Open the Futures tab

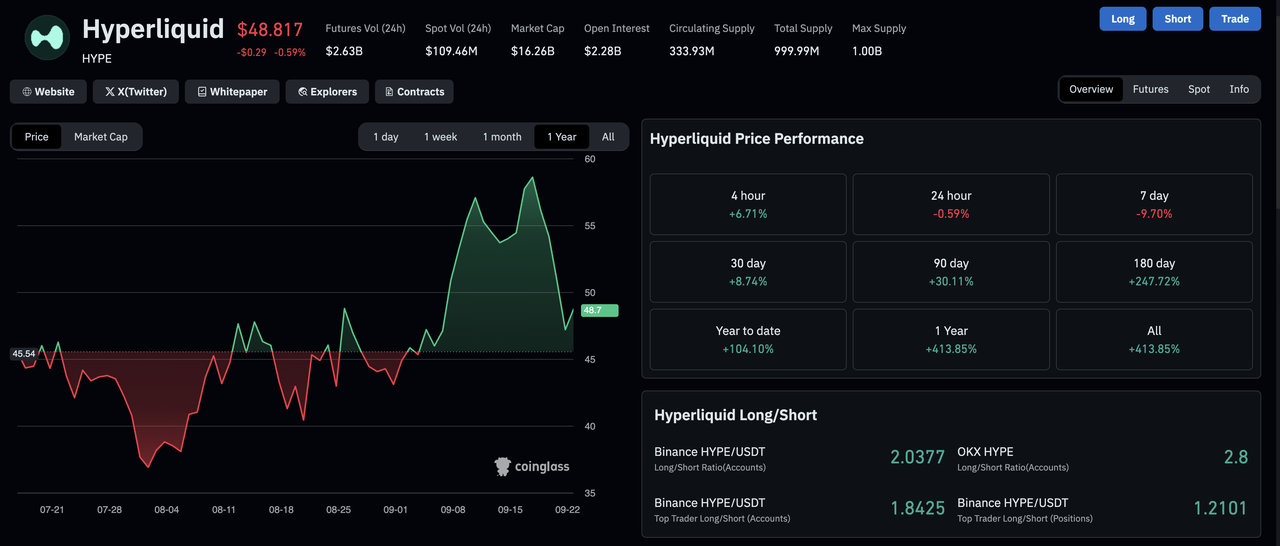point(1150,89)
